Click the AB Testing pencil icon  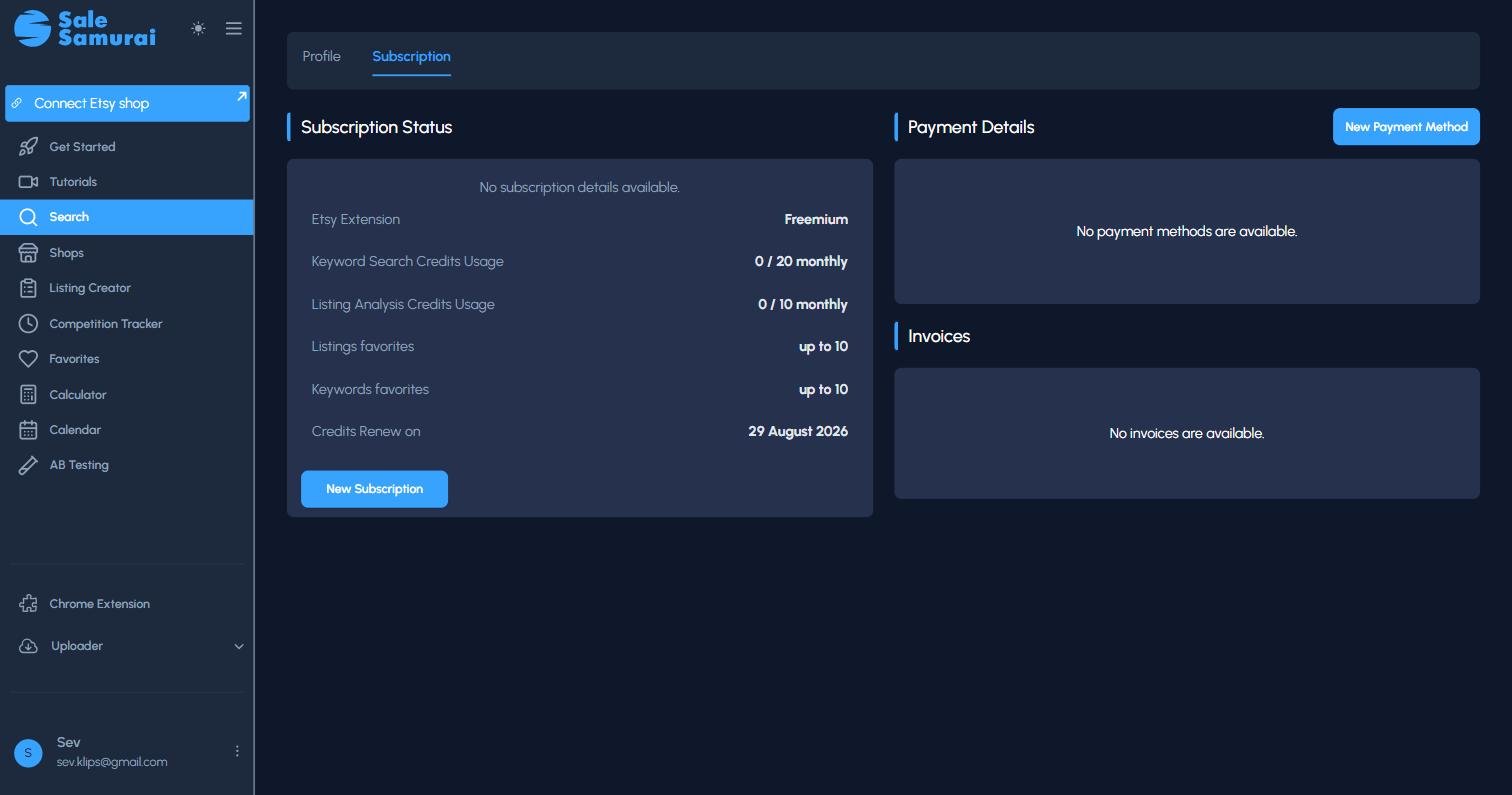[28, 465]
